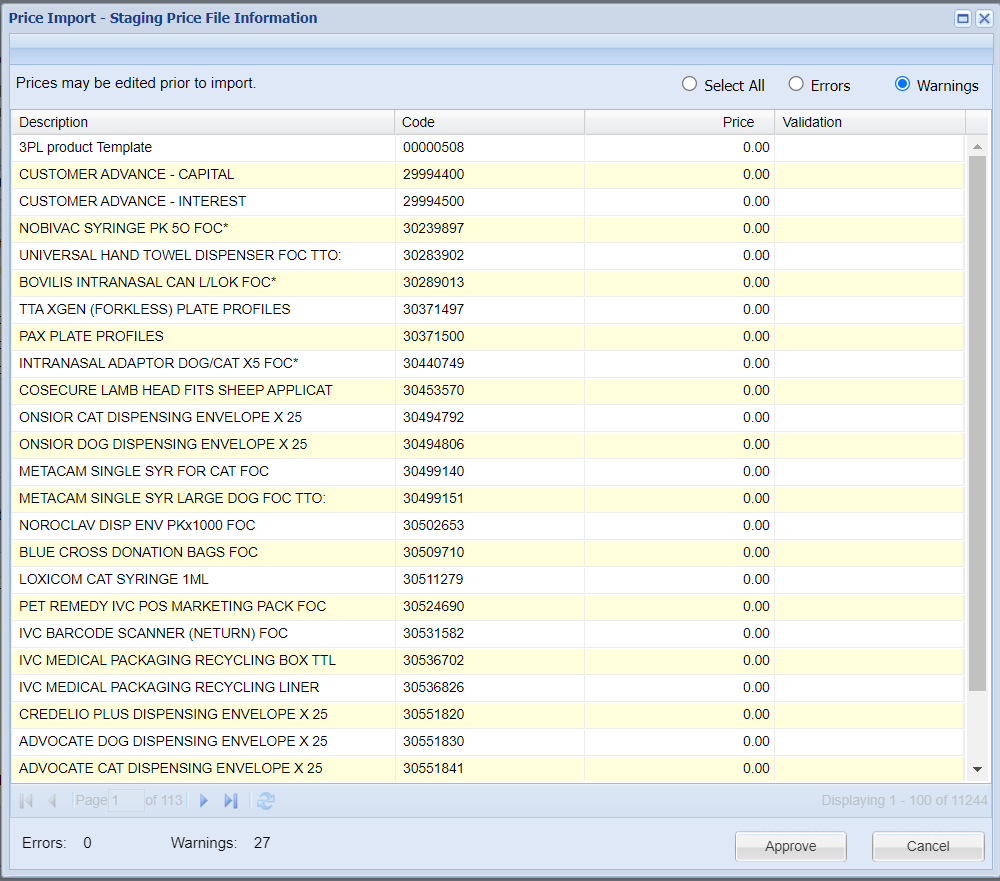This screenshot has height=881, width=1000.
Task: Select the Warnings radio button
Action: coord(903,85)
